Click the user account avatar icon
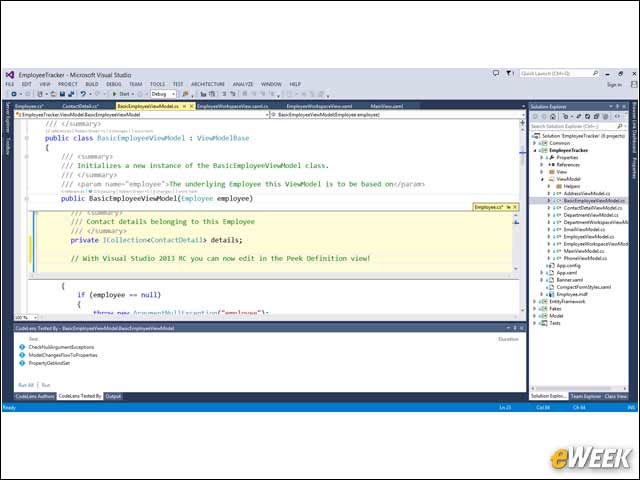Image resolution: width=640 pixels, height=480 pixels. [x=634, y=84]
